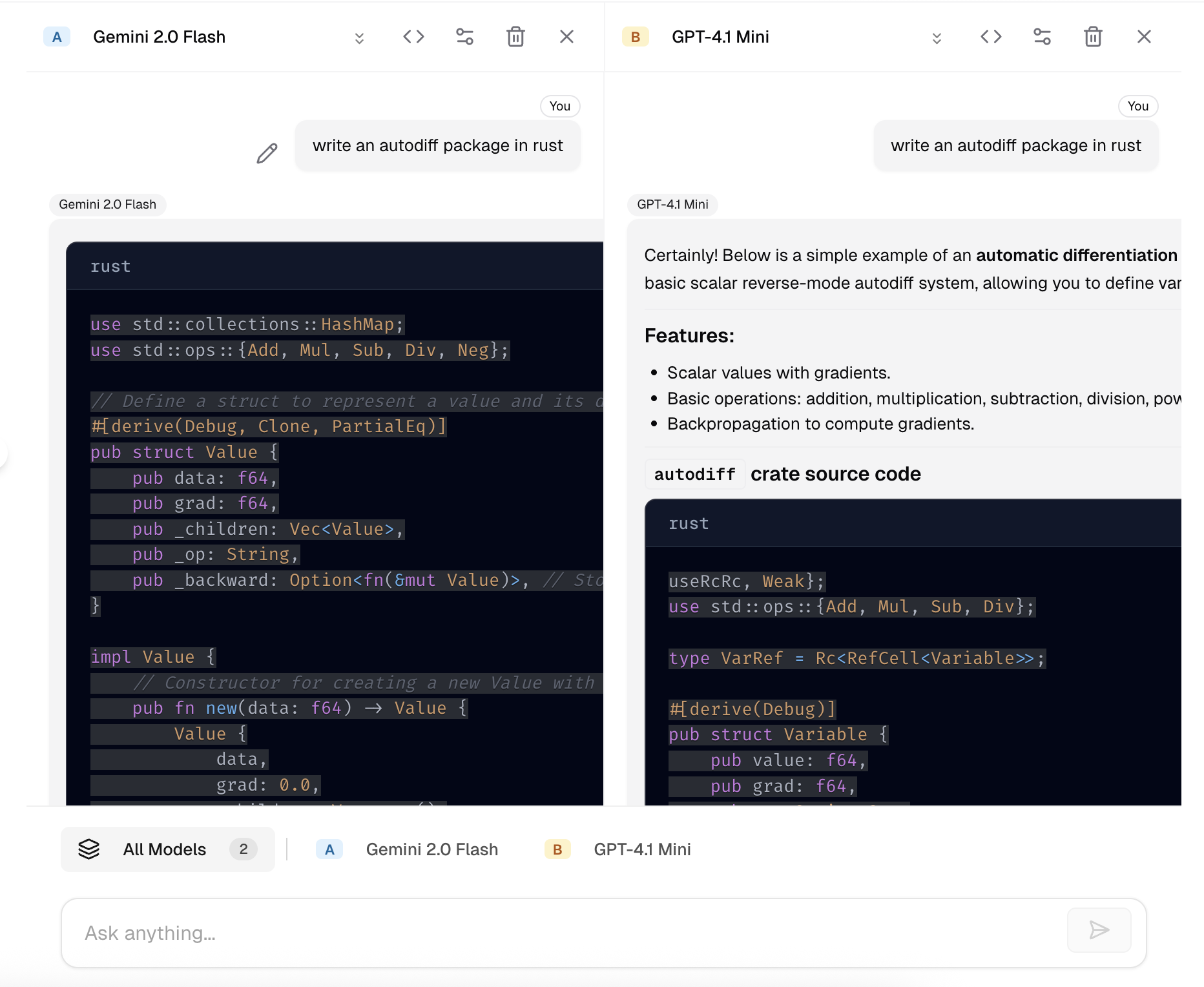Close the GPT-4.1 Mini panel
The image size is (1204, 987).
(x=1144, y=37)
